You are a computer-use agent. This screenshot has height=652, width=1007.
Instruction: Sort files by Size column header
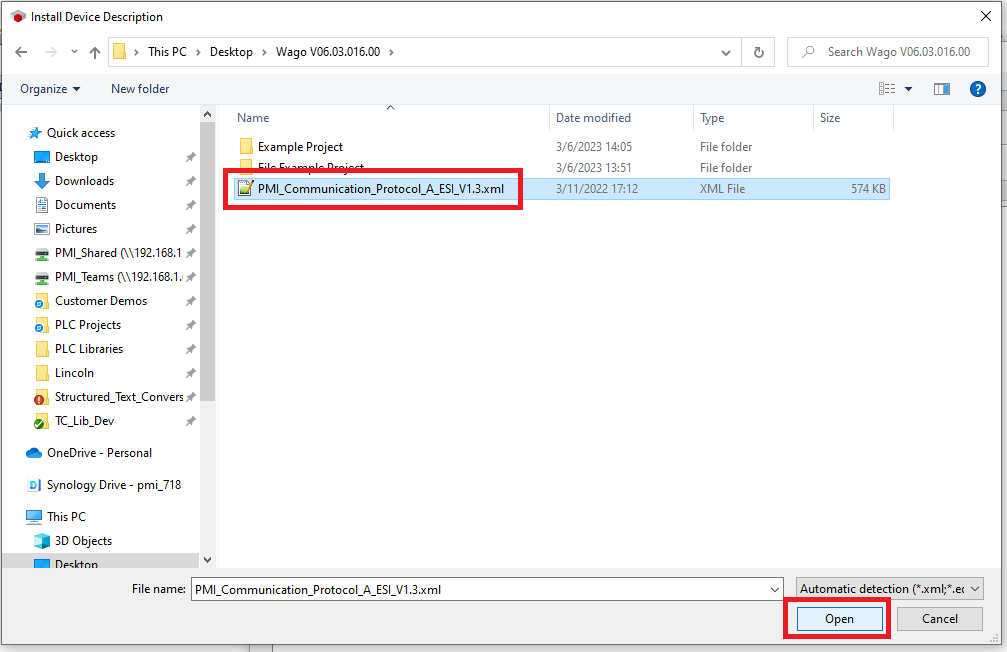point(830,118)
